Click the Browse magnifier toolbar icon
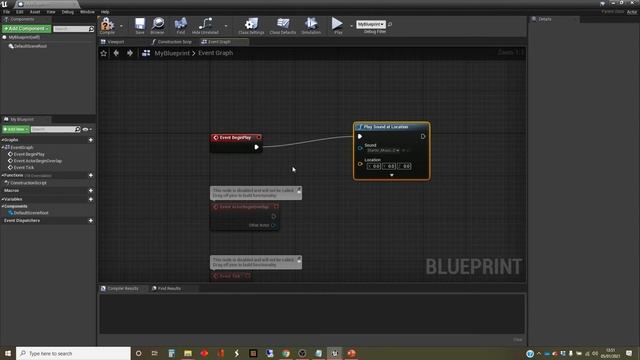Screen dimensions: 640x360 158,26
